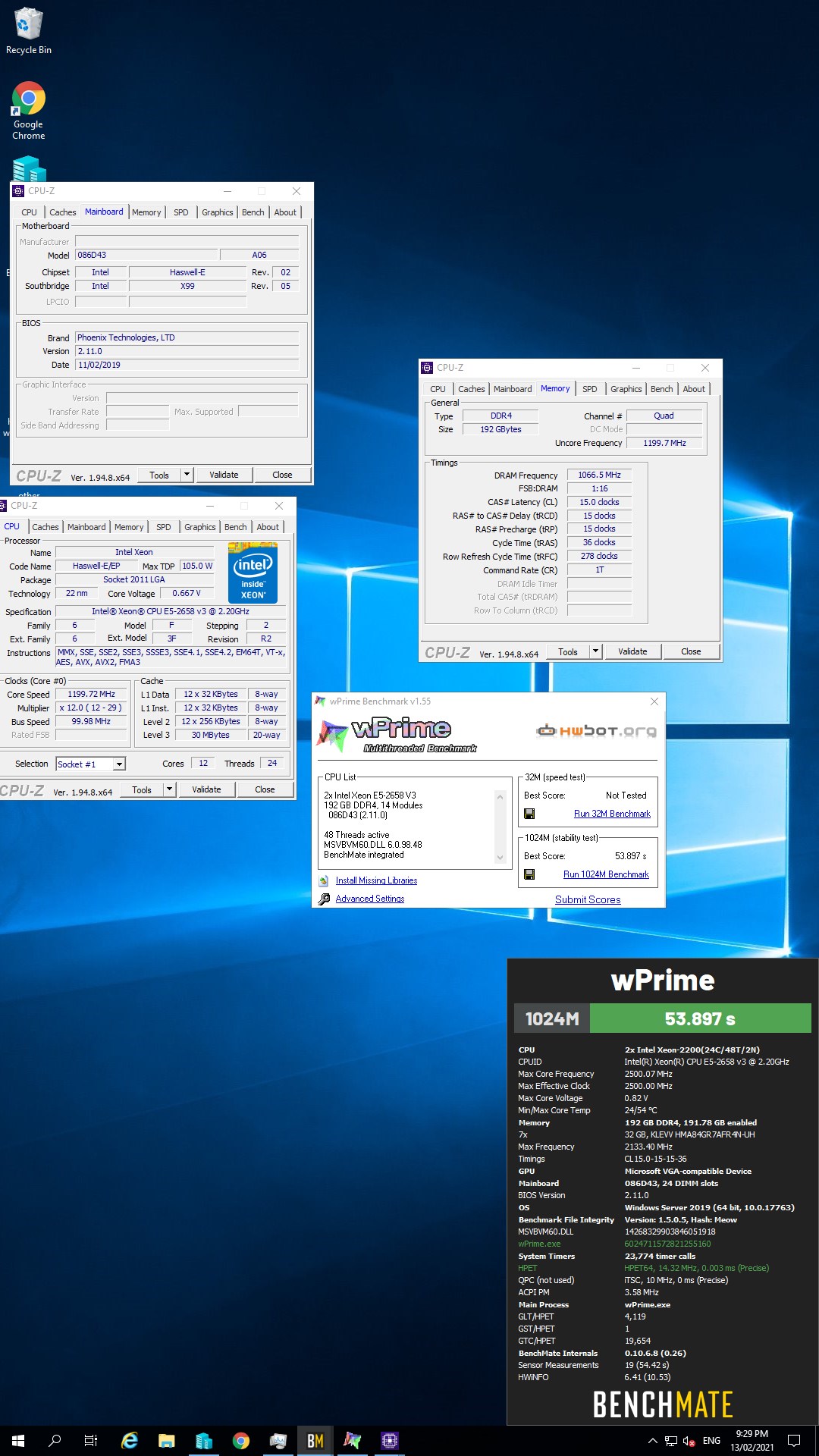Open the taskbar clock and date
819x1456 pixels.
(752, 1441)
